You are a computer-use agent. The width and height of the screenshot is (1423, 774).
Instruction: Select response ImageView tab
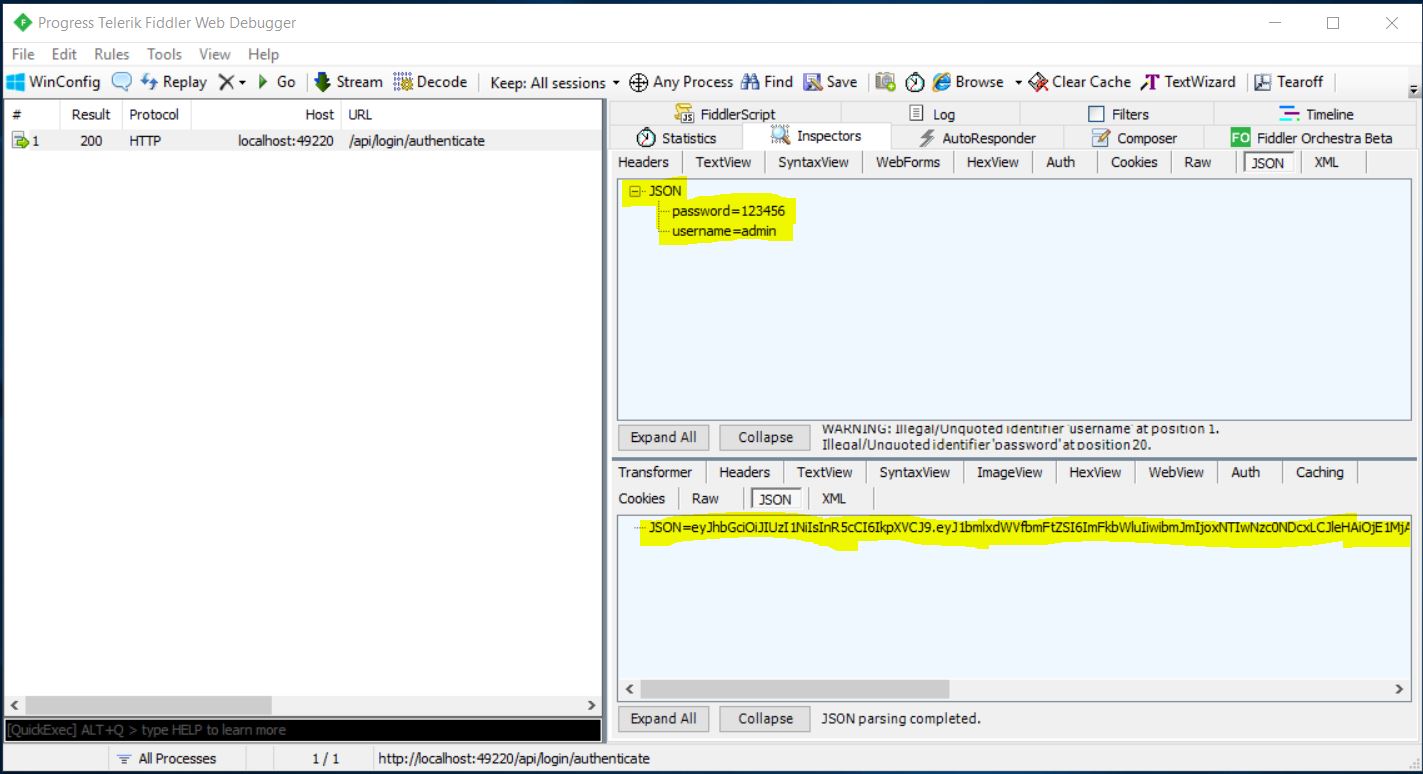coord(1009,472)
